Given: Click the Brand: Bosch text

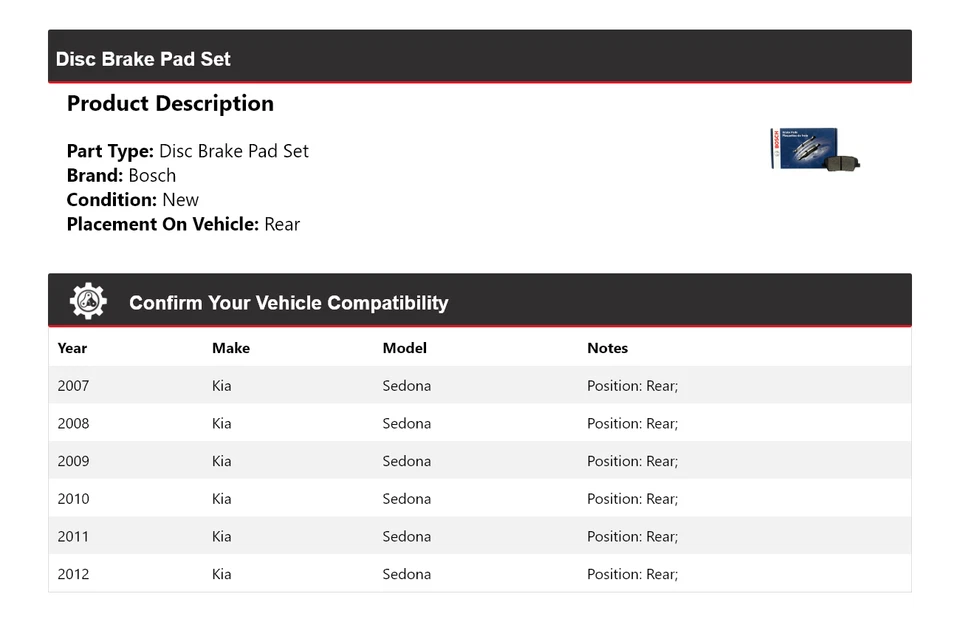Looking at the screenshot, I should (x=121, y=175).
